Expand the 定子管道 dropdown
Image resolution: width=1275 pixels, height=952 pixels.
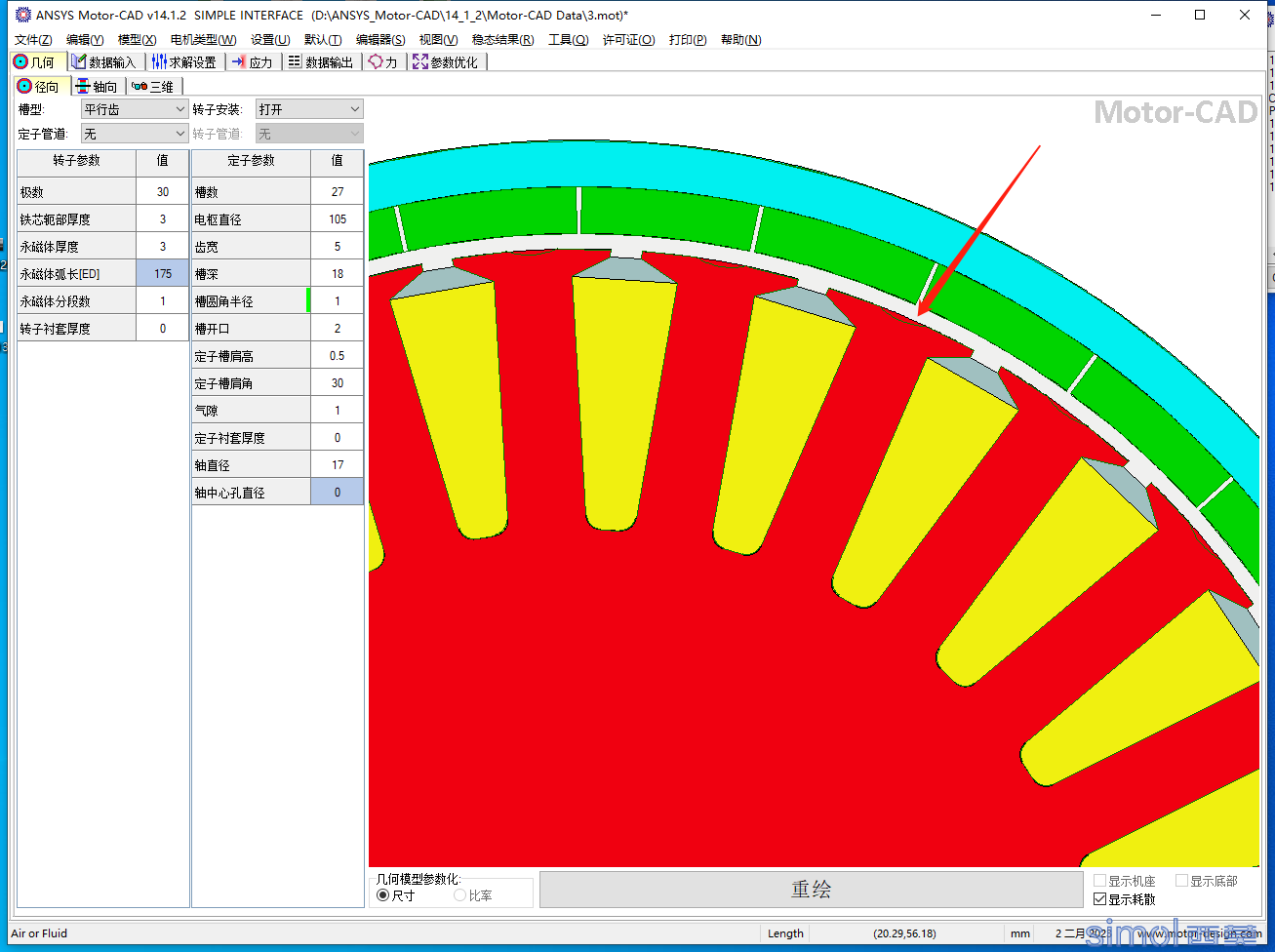click(x=134, y=134)
